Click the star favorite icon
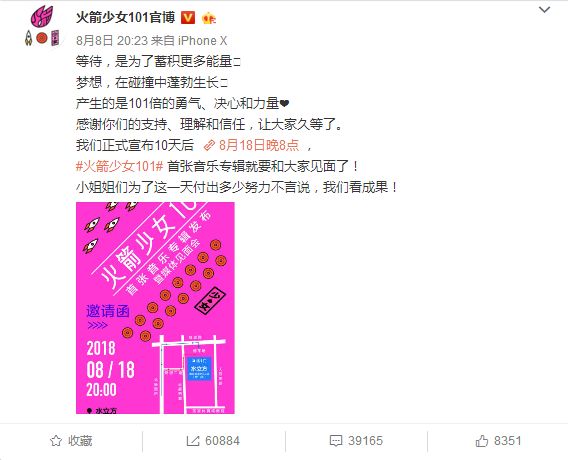 click(x=56, y=441)
